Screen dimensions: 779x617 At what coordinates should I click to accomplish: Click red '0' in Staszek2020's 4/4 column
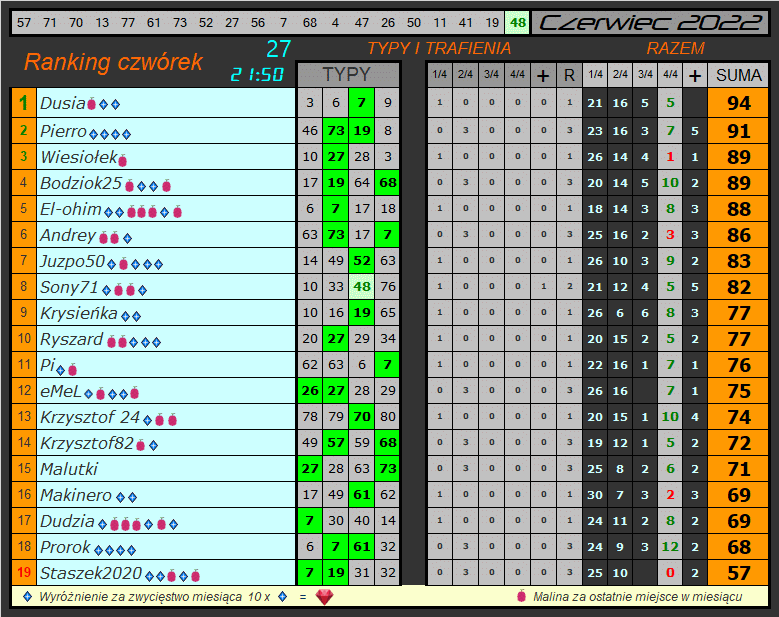[x=670, y=573]
